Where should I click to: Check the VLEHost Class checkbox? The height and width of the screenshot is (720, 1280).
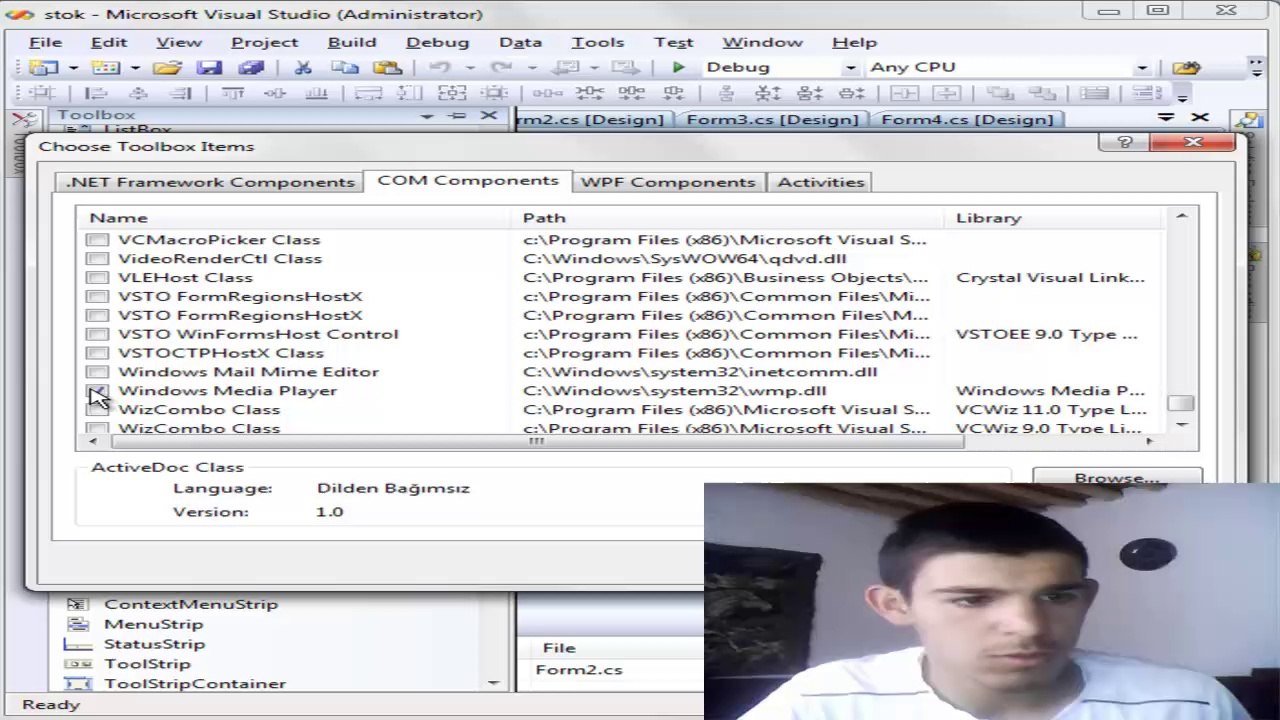pyautogui.click(x=97, y=278)
